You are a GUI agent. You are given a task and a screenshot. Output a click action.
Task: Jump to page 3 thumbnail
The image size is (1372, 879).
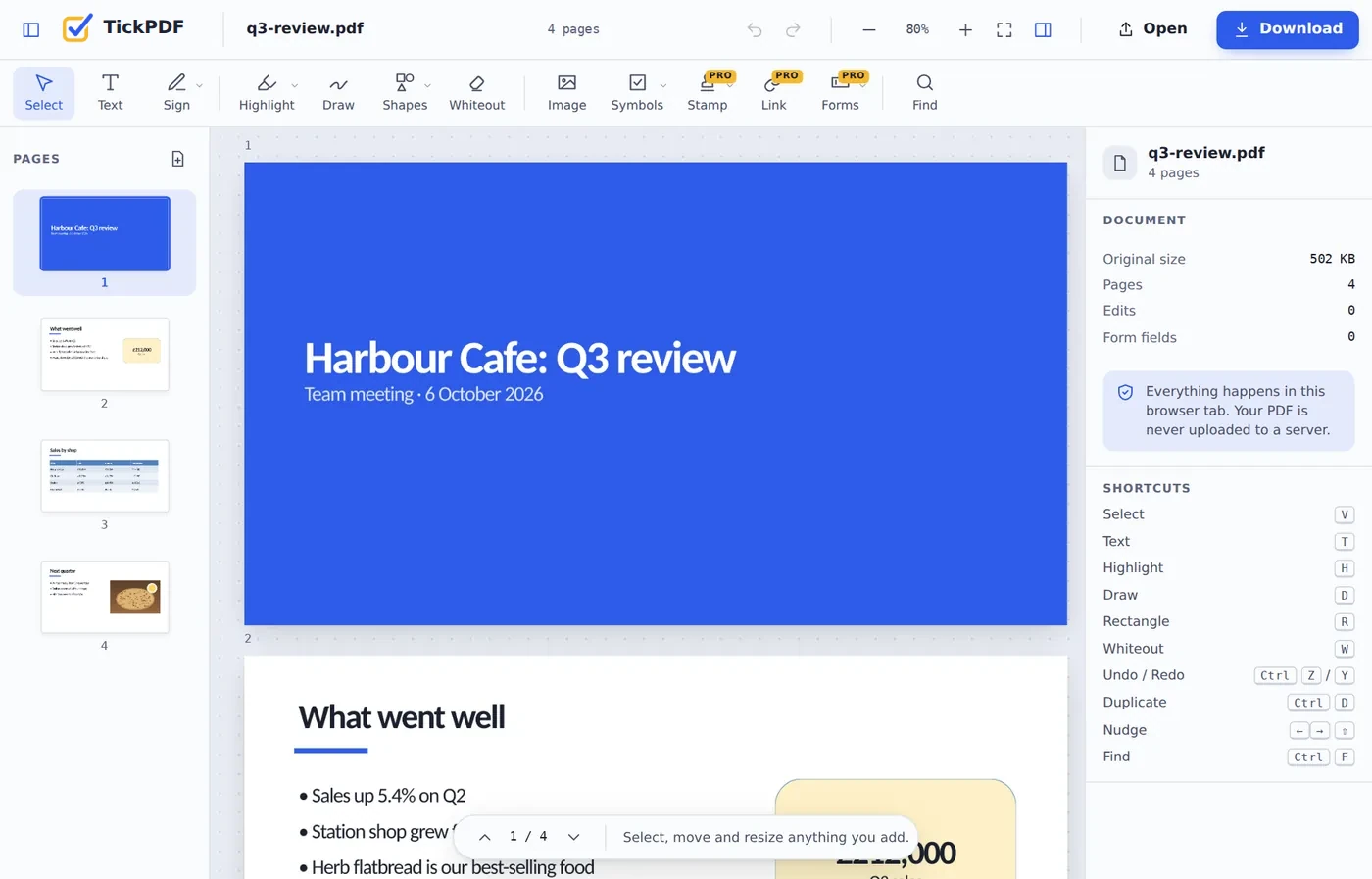pos(105,475)
